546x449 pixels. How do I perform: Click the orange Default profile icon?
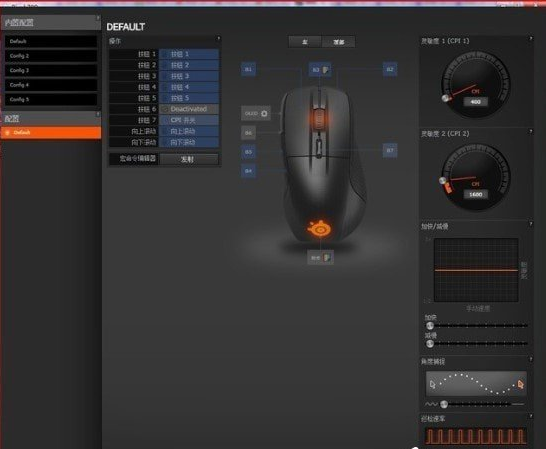(x=8, y=133)
